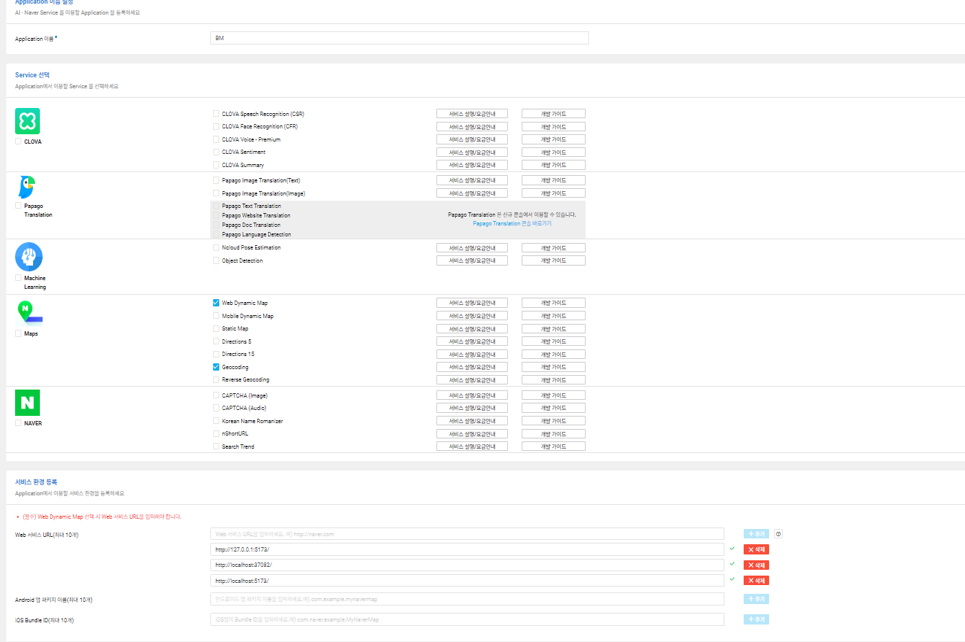Enable Directions 15 service
The image size is (965, 642).
pos(216,354)
